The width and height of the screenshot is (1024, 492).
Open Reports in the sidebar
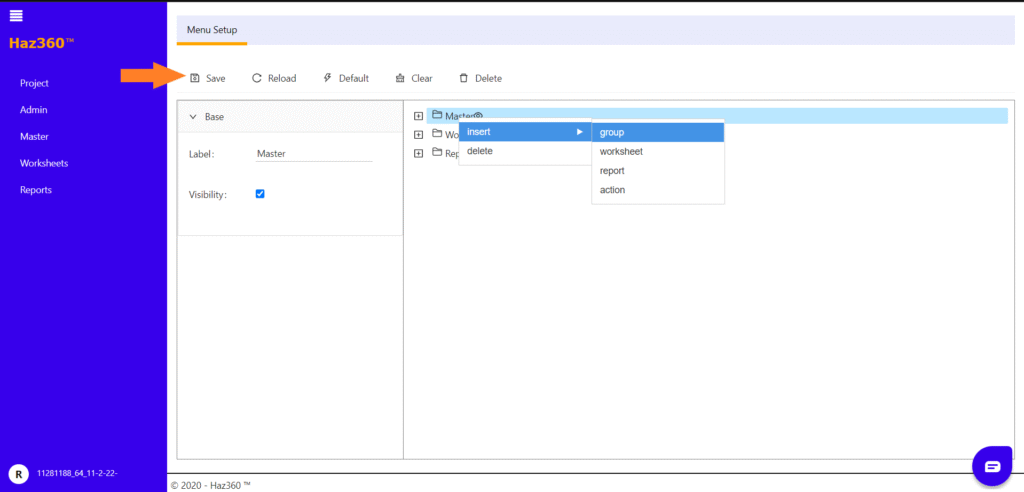coord(36,190)
